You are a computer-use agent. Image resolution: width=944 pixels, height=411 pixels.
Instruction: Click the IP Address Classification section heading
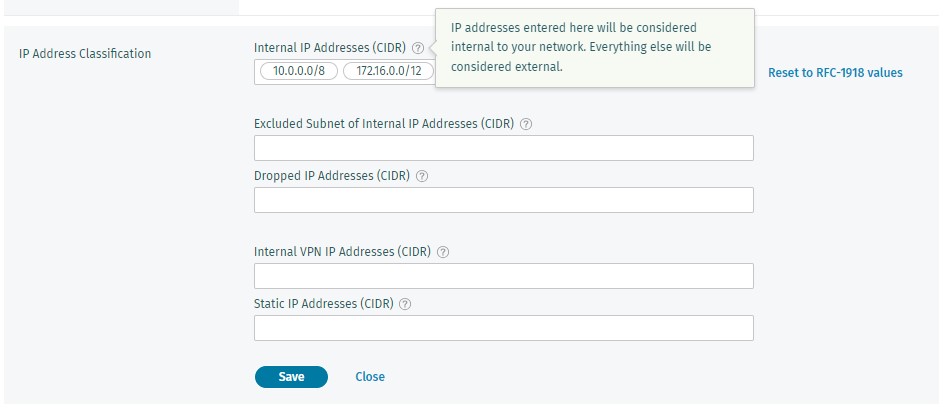[85, 54]
